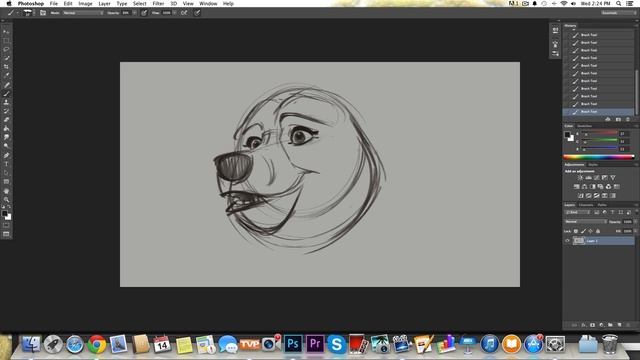640x360 pixels.
Task: Toggle pressure for opacity button
Action: pos(144,13)
